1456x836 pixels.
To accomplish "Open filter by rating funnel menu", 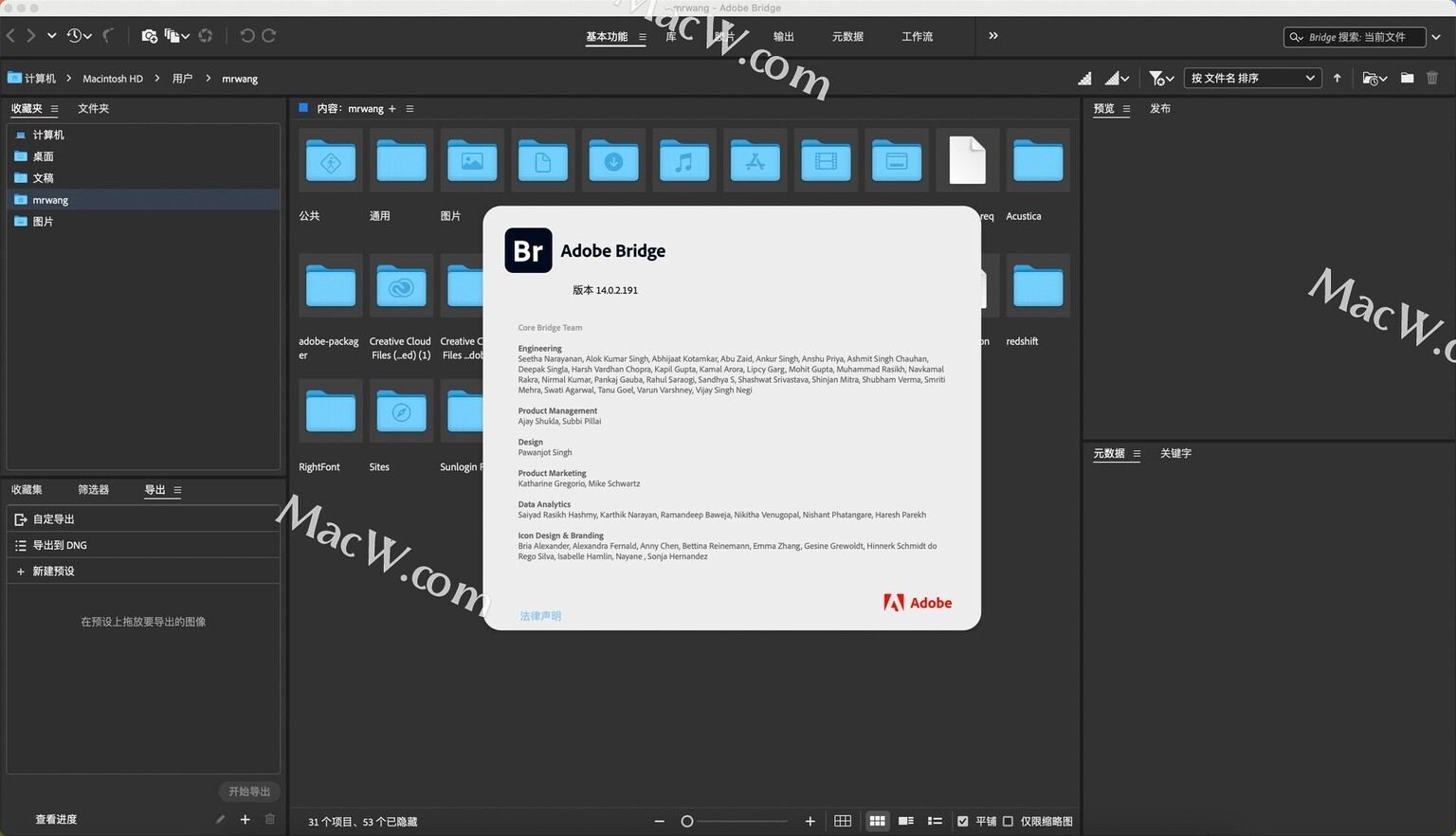I will click(1161, 79).
